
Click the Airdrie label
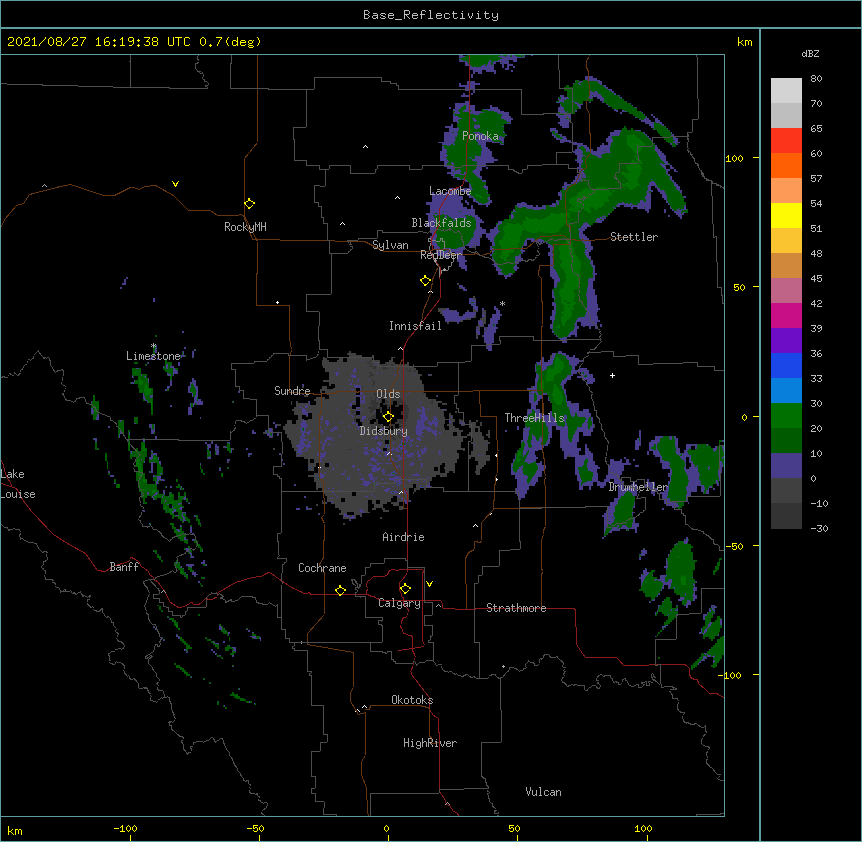tap(403, 537)
